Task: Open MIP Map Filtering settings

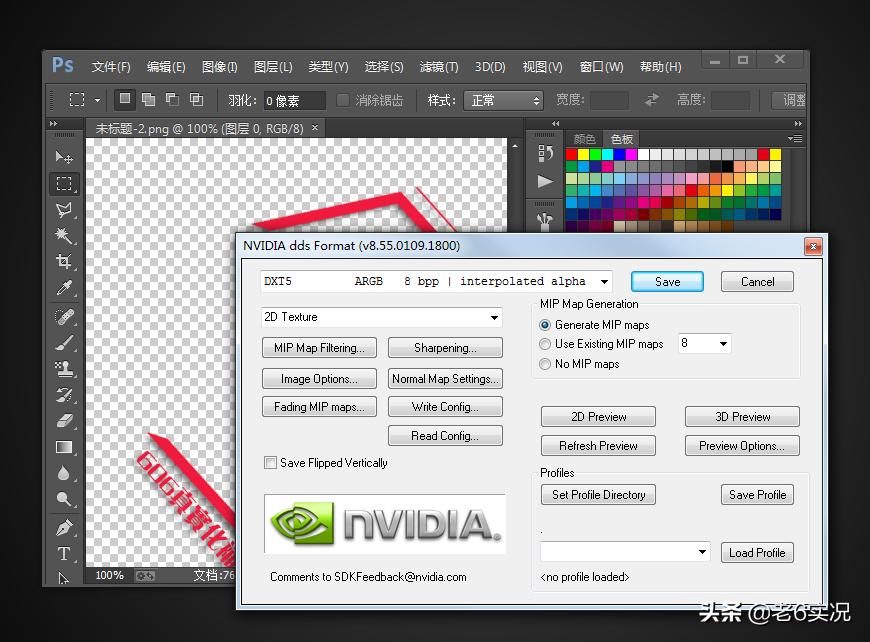Action: [319, 348]
